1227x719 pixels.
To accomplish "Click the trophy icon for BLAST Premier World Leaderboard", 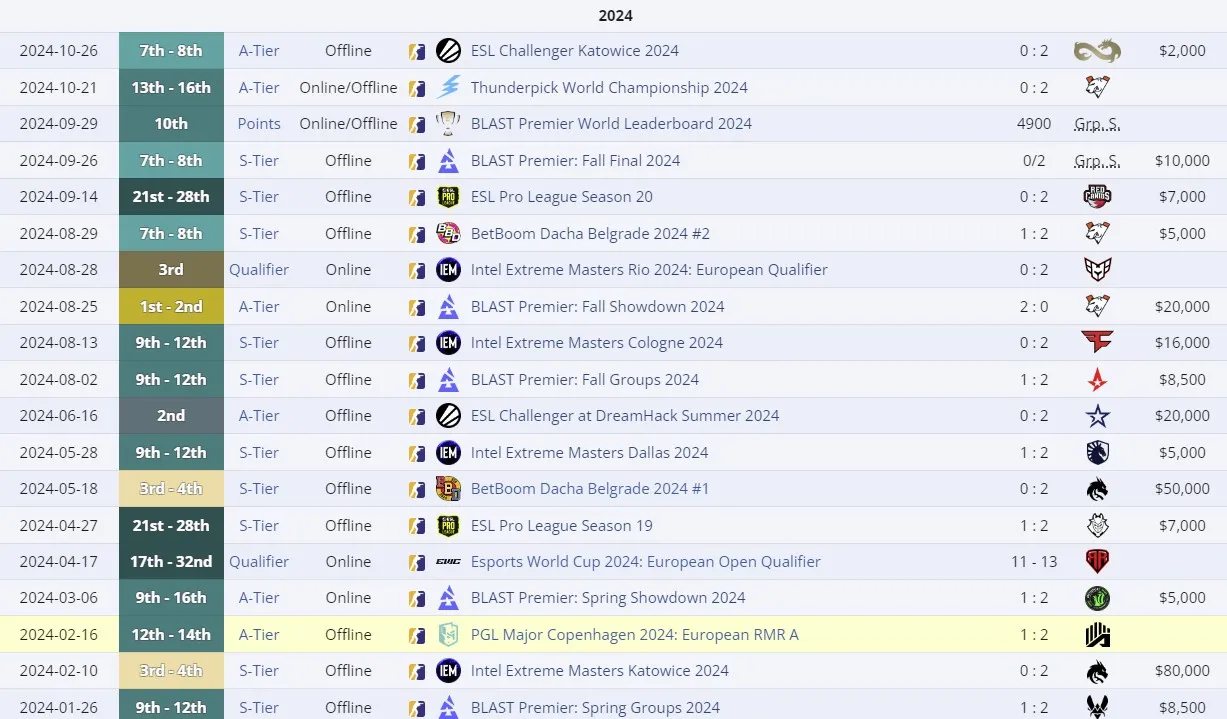I will pos(449,124).
